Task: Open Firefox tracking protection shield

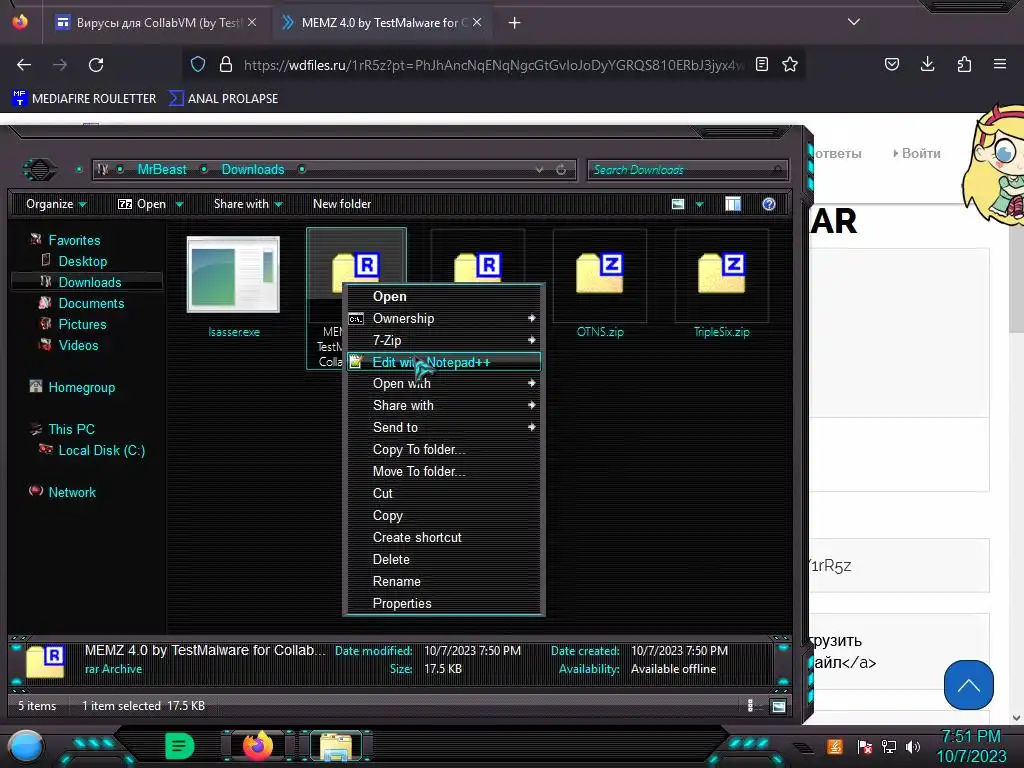Action: coord(198,64)
